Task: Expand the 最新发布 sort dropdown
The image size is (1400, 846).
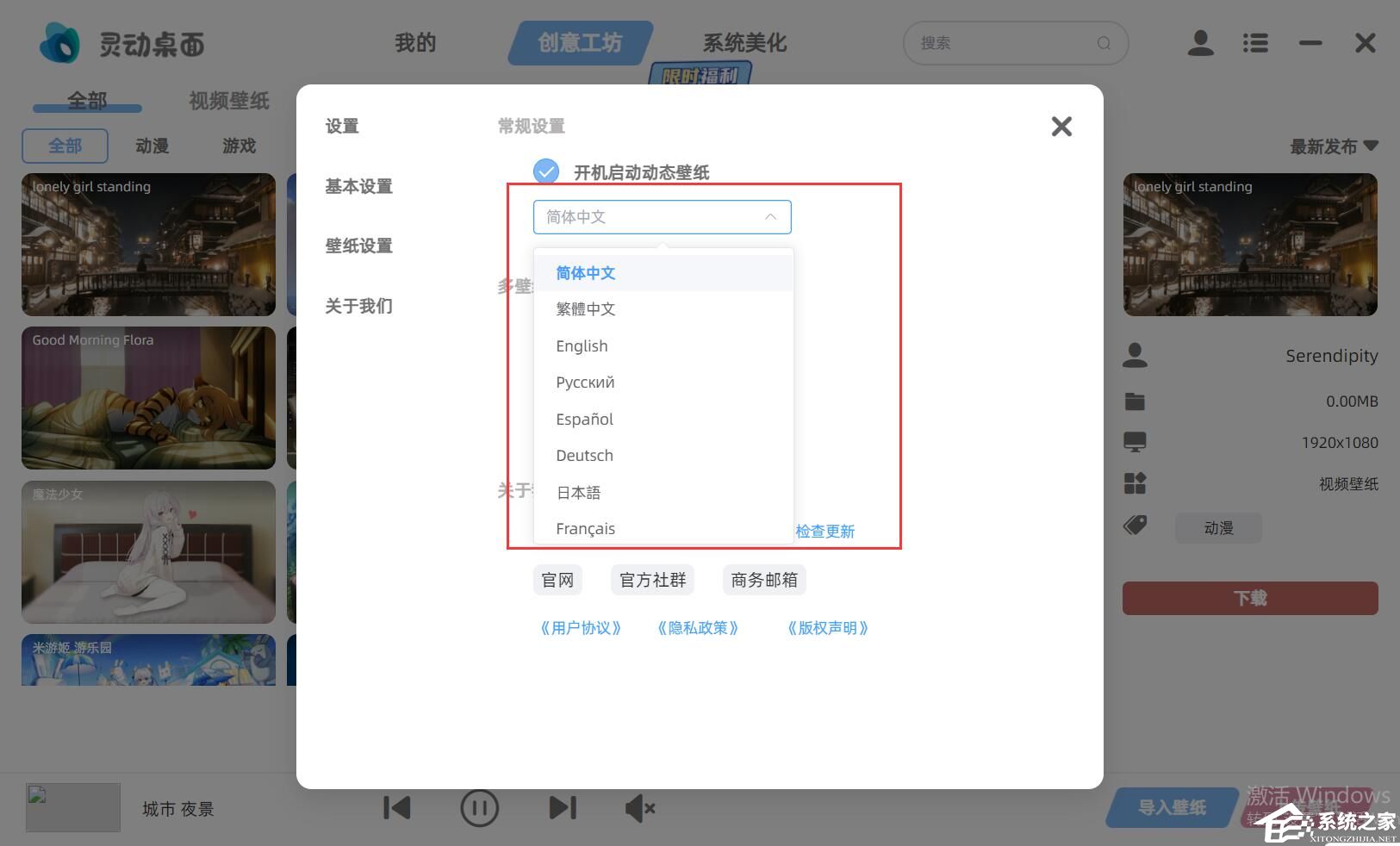Action: [x=1333, y=146]
